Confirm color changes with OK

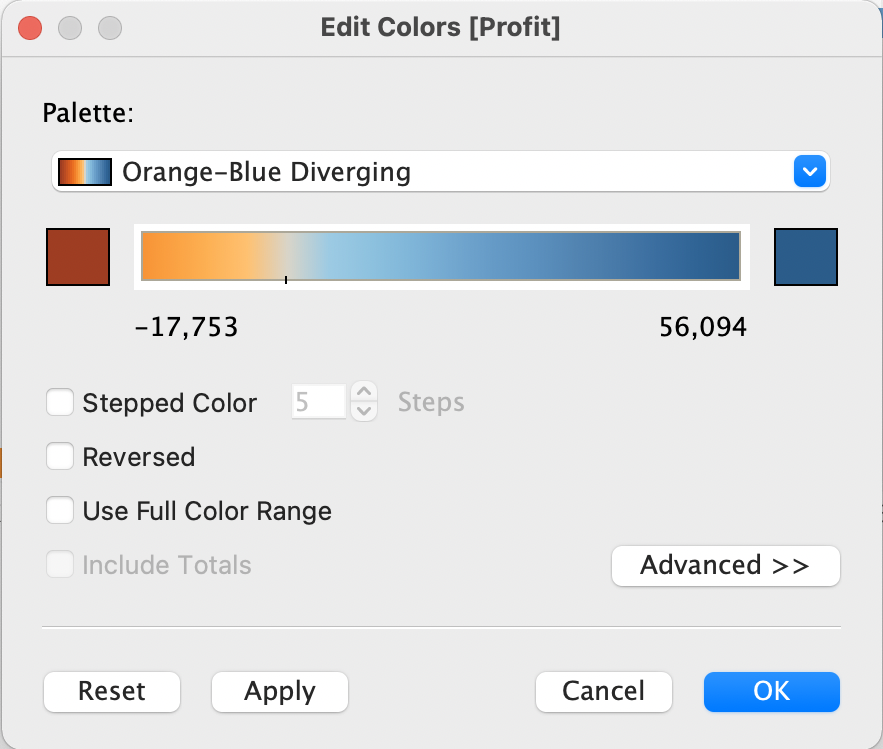coord(771,691)
